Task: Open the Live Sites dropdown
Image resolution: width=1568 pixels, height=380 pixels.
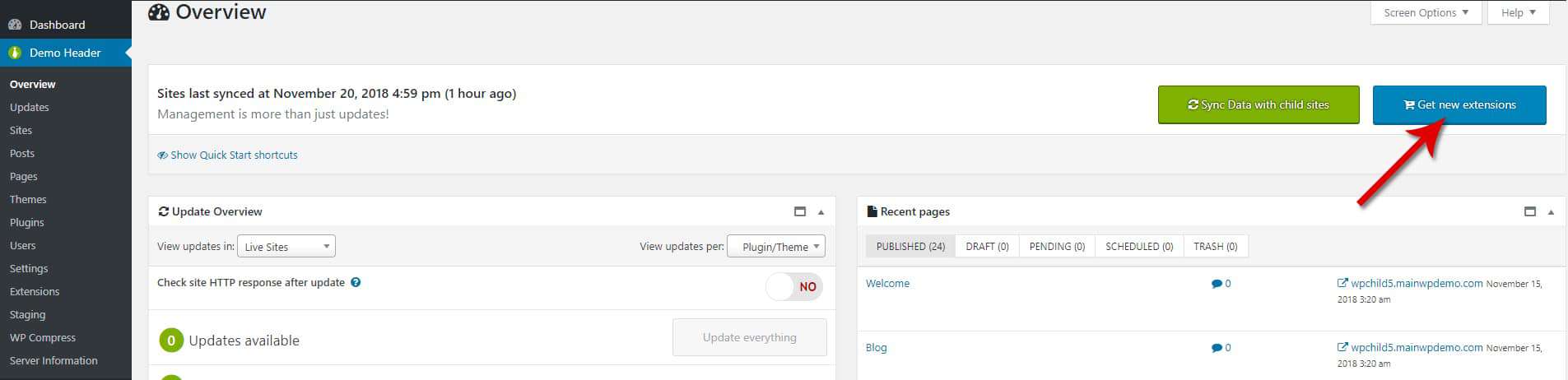Action: click(286, 247)
